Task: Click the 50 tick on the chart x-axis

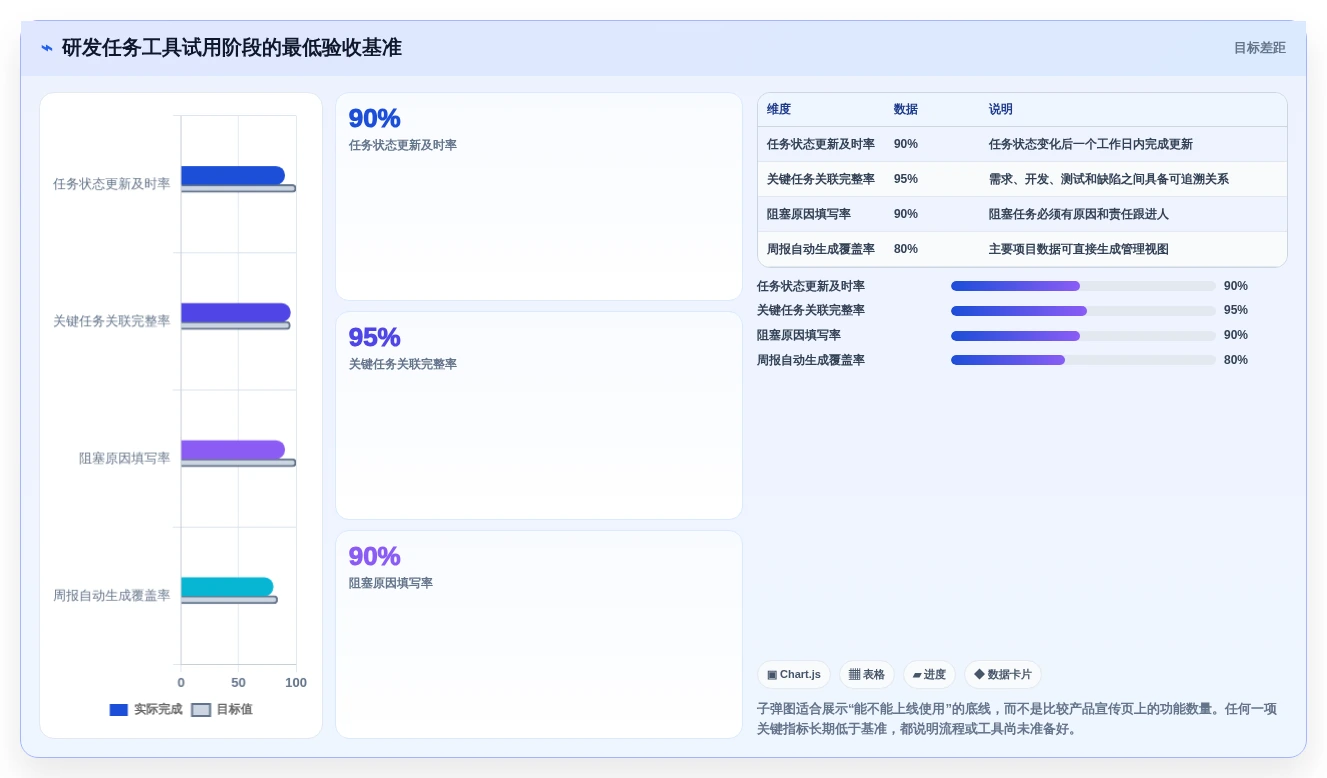Action: point(238,682)
